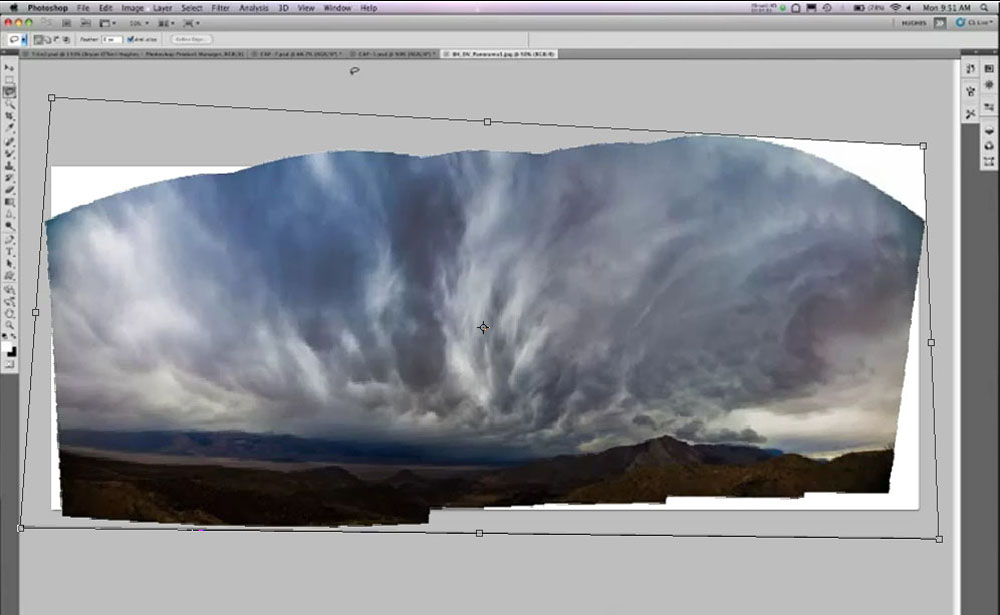Open the Help menu
The image size is (1000, 615).
[369, 8]
